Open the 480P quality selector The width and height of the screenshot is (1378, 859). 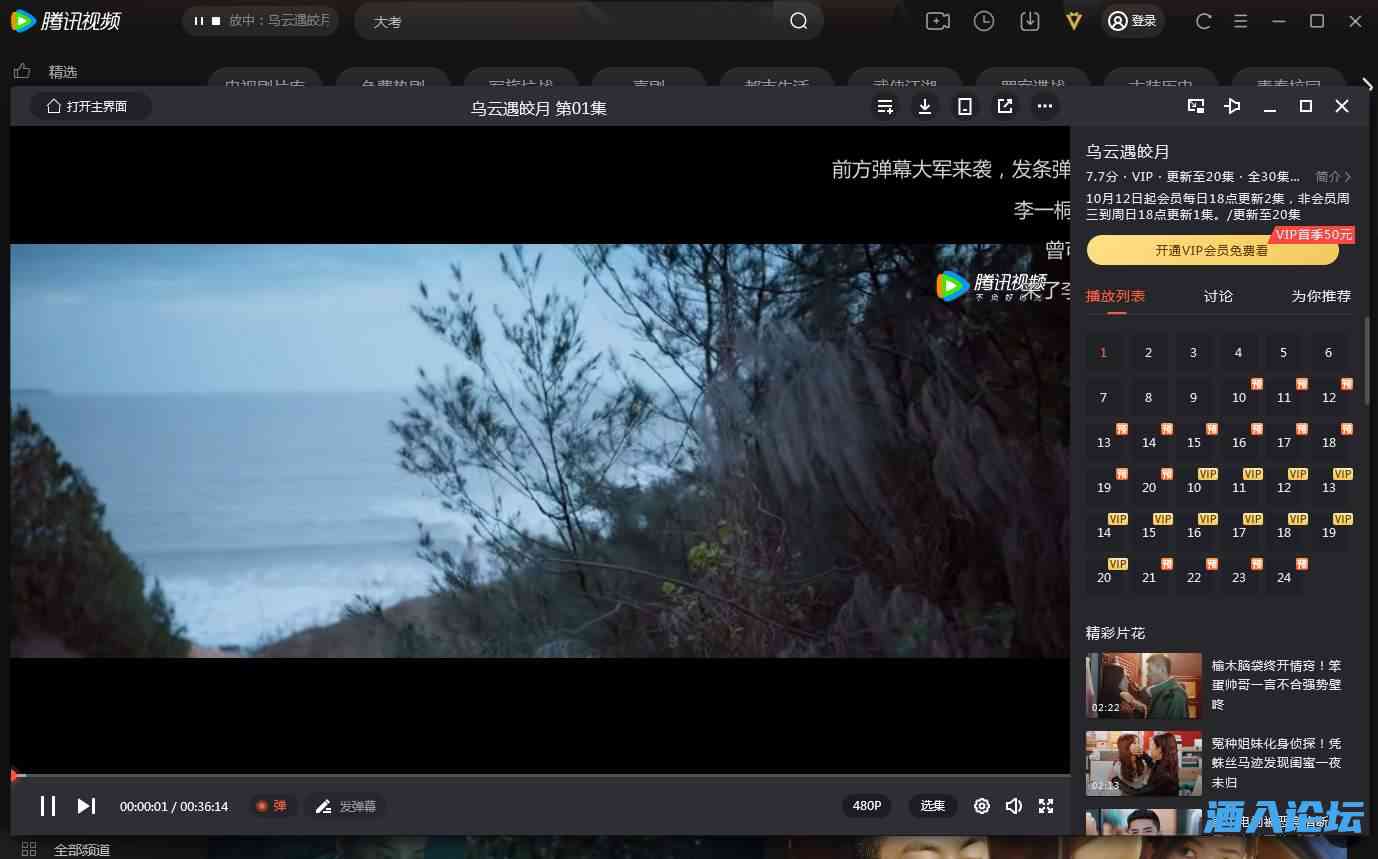(866, 806)
